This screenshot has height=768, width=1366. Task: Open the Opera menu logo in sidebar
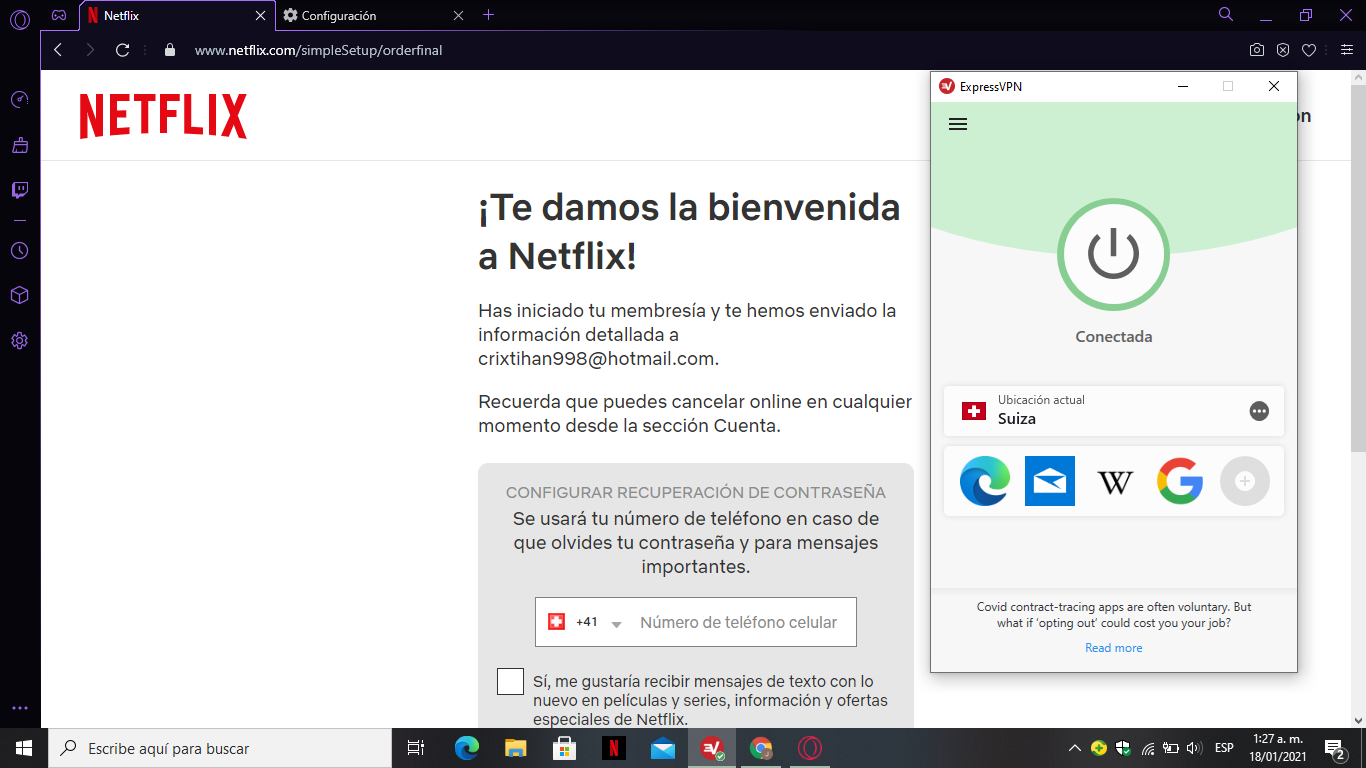[x=19, y=18]
